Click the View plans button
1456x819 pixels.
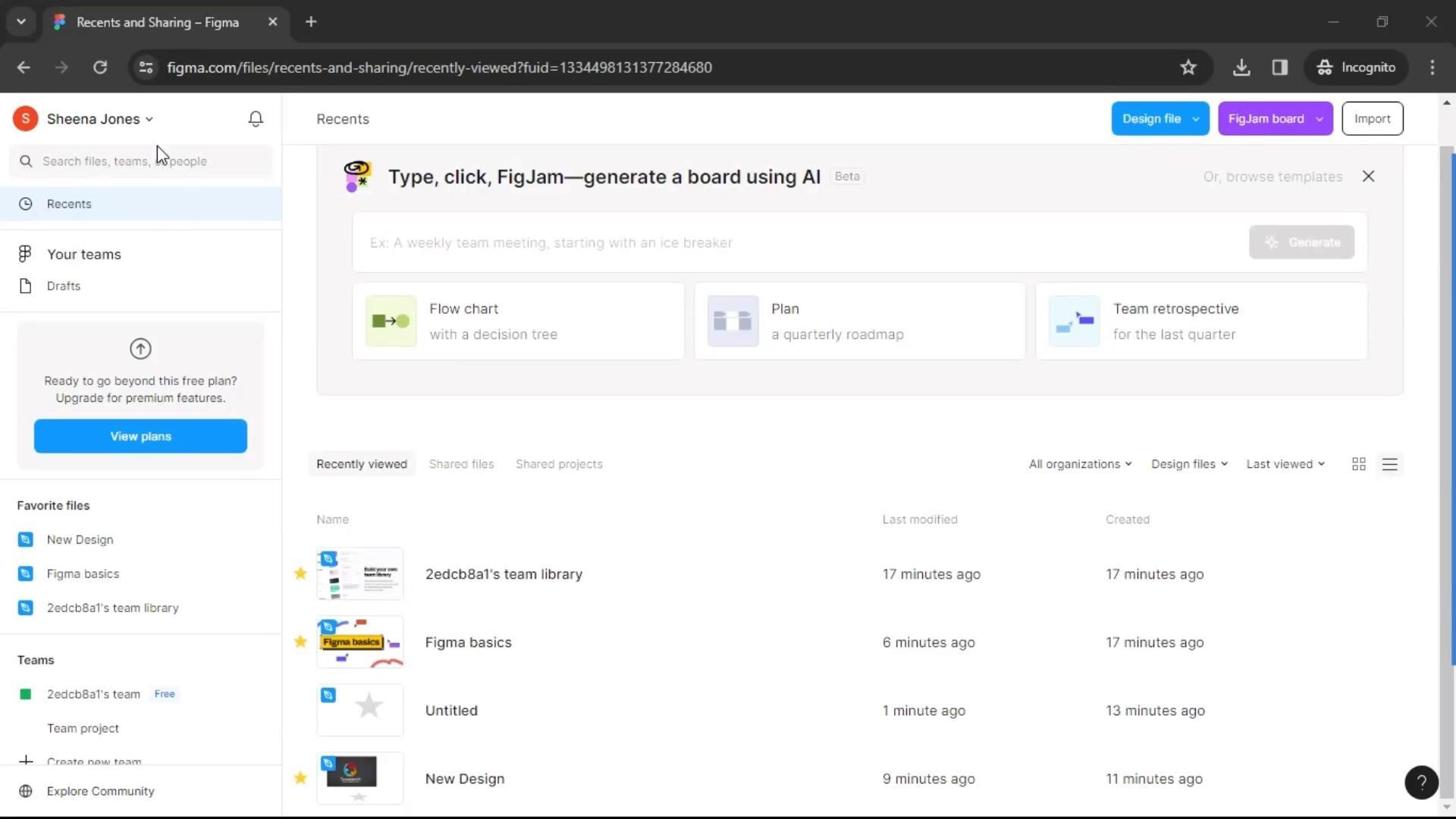(x=140, y=436)
